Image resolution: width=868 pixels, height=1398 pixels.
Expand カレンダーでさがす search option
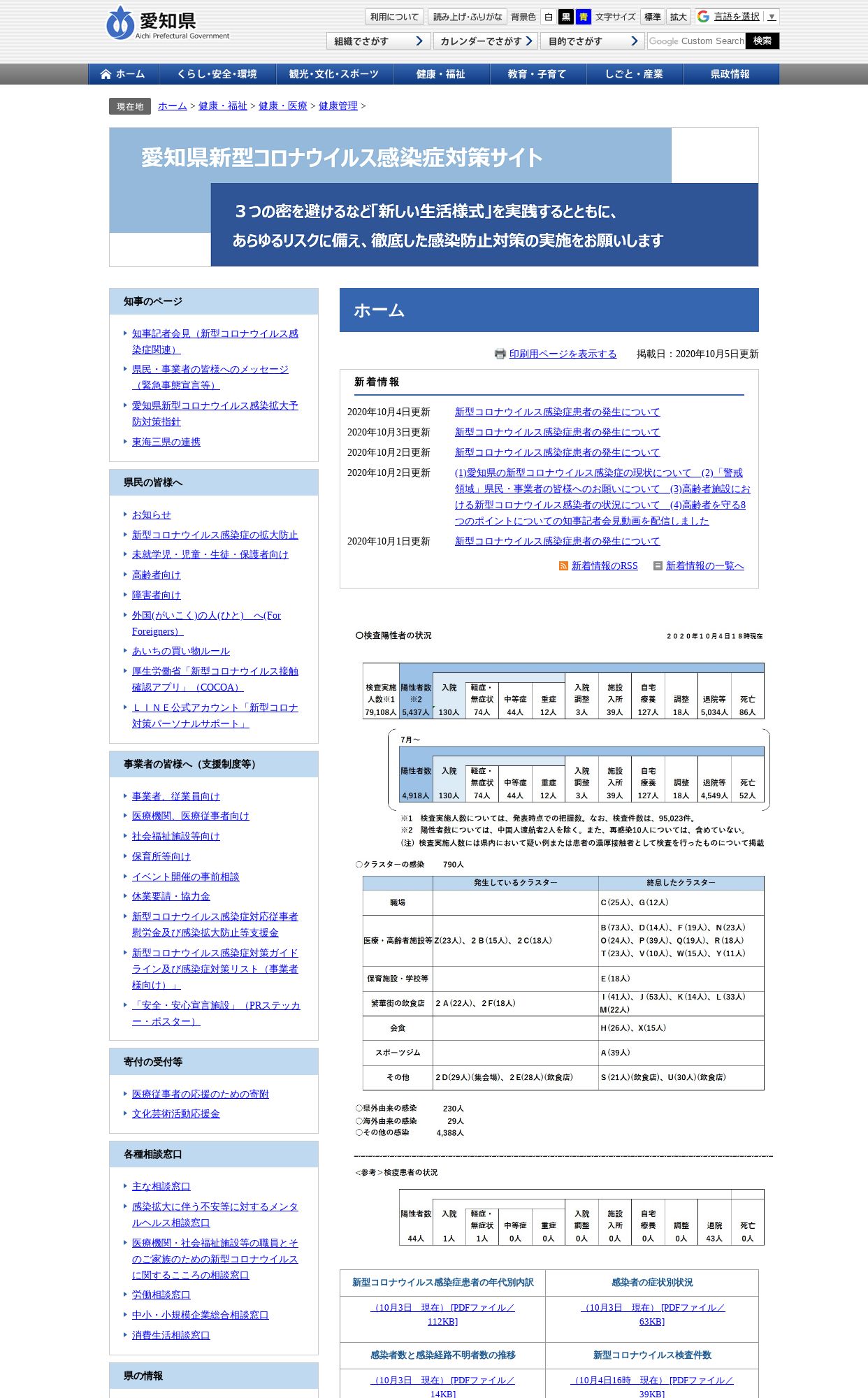[486, 41]
